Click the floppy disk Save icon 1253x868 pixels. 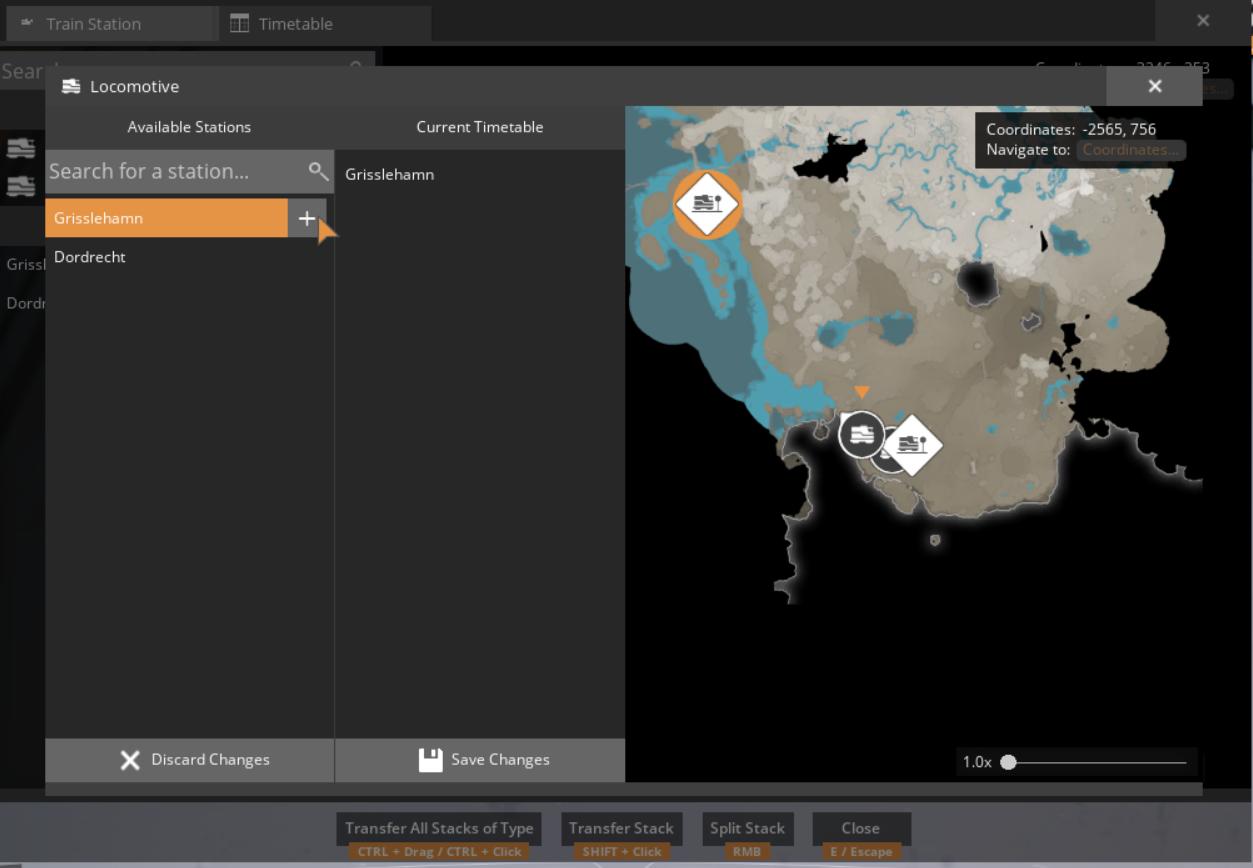tap(430, 760)
